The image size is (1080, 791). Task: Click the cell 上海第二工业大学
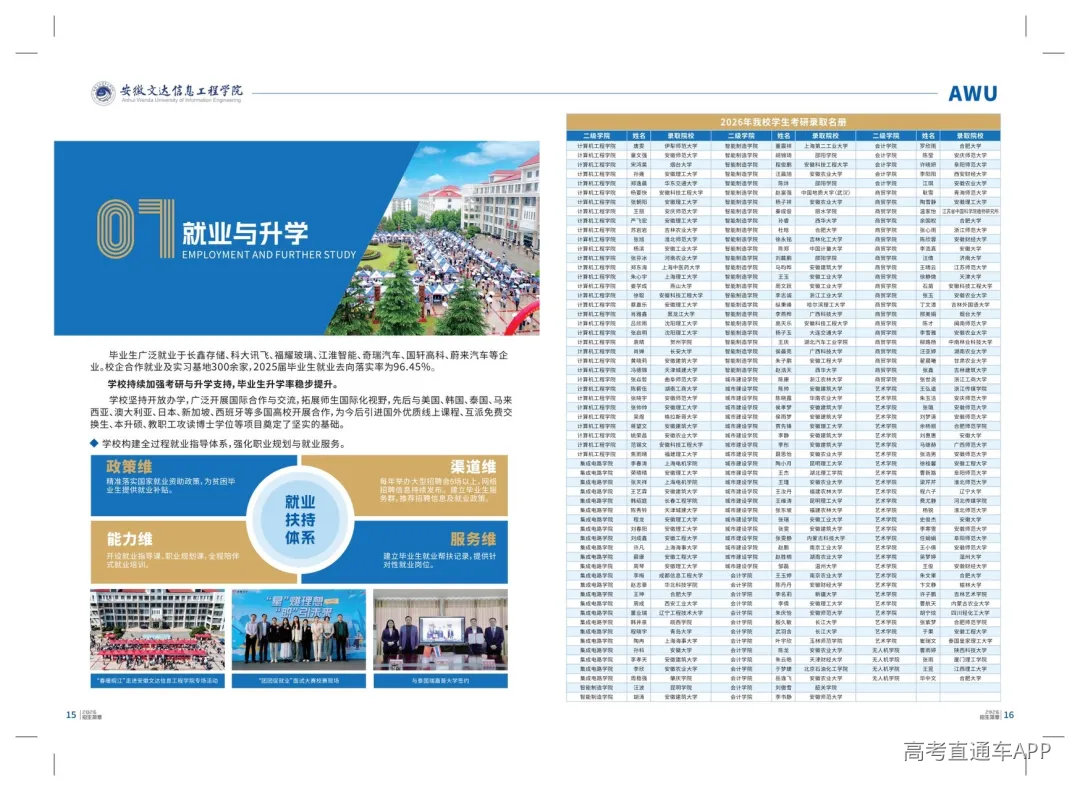click(x=825, y=146)
